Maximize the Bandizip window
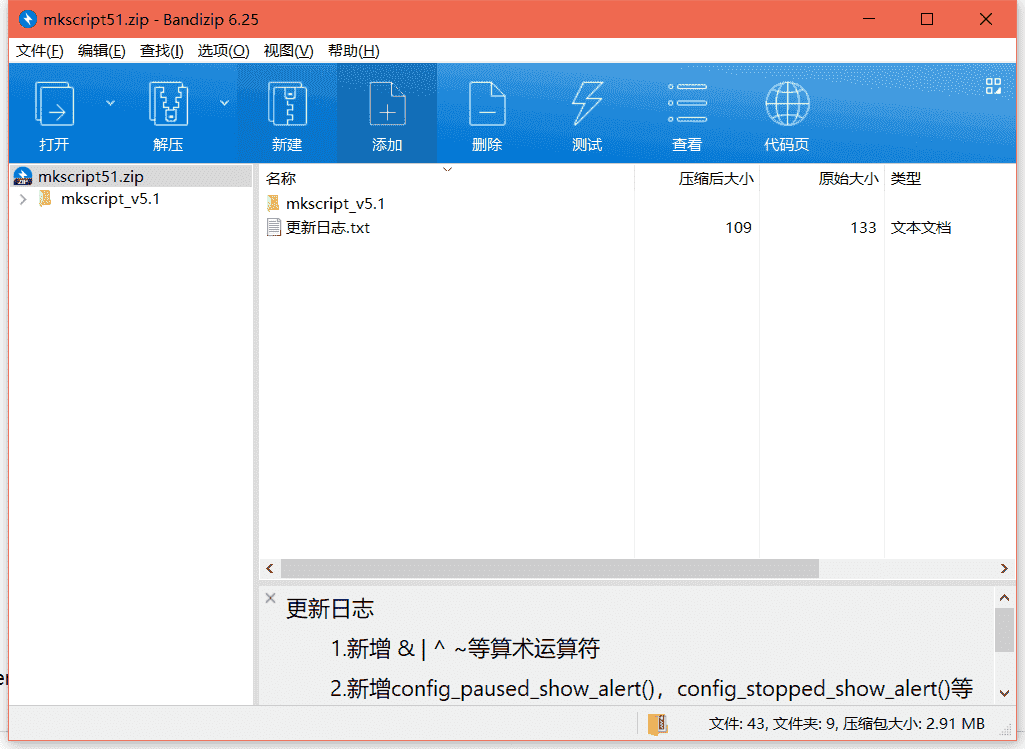Screen dimensions: 1025x749 coord(927,19)
